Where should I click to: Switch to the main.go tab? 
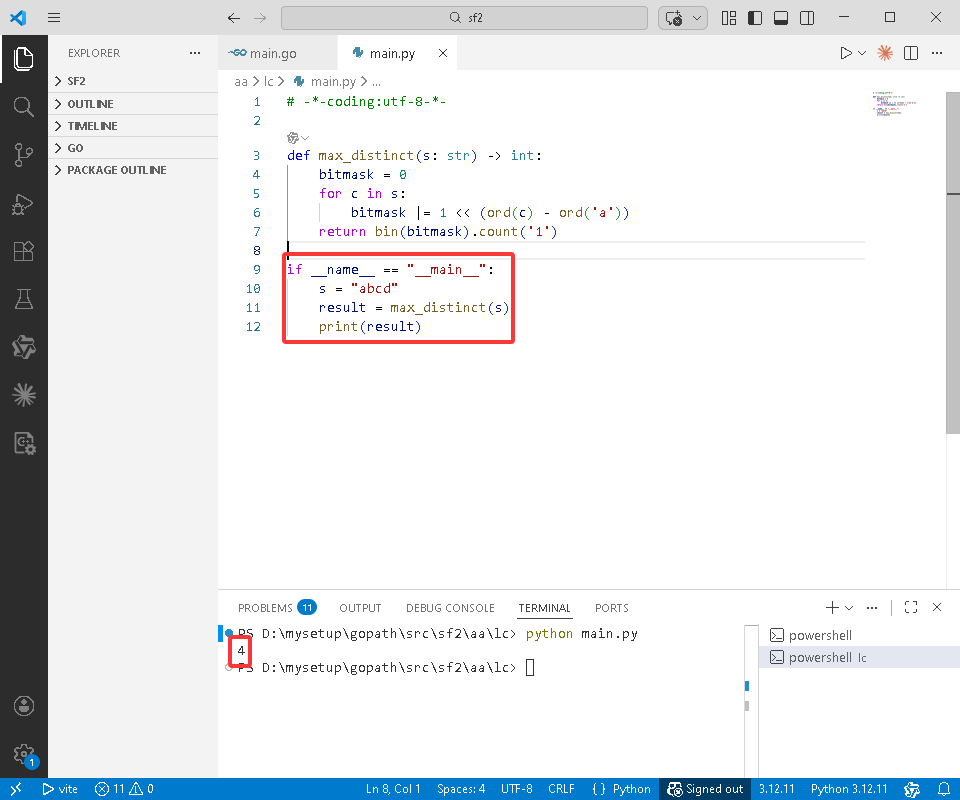pos(277,53)
